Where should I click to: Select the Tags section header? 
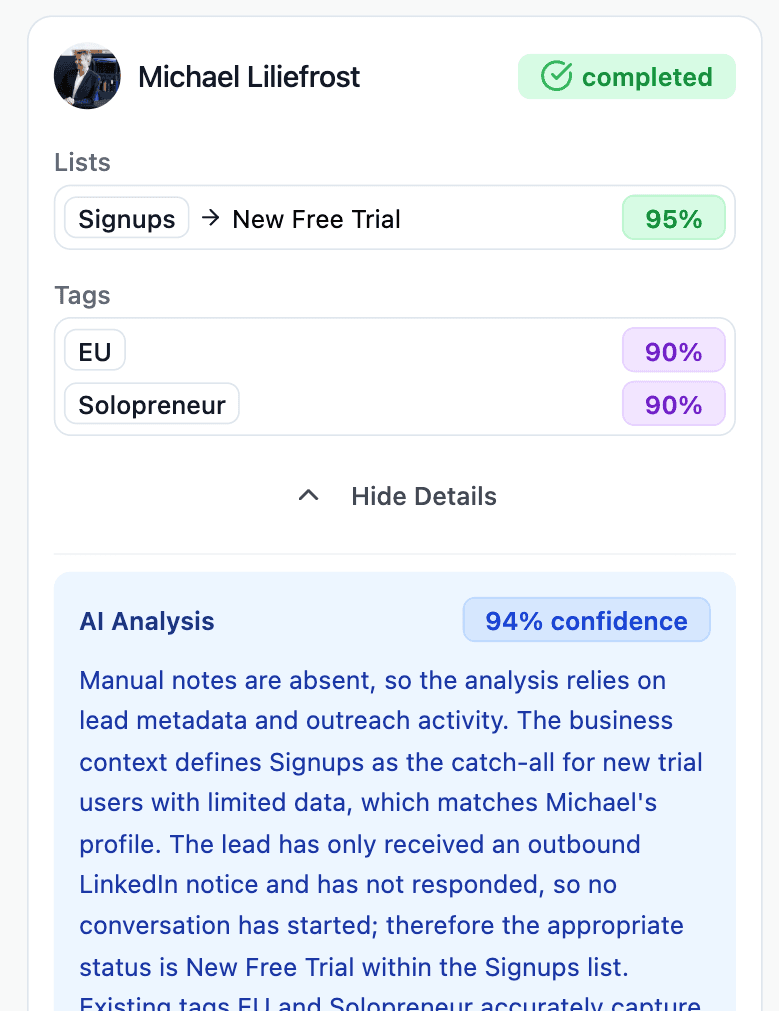82,295
